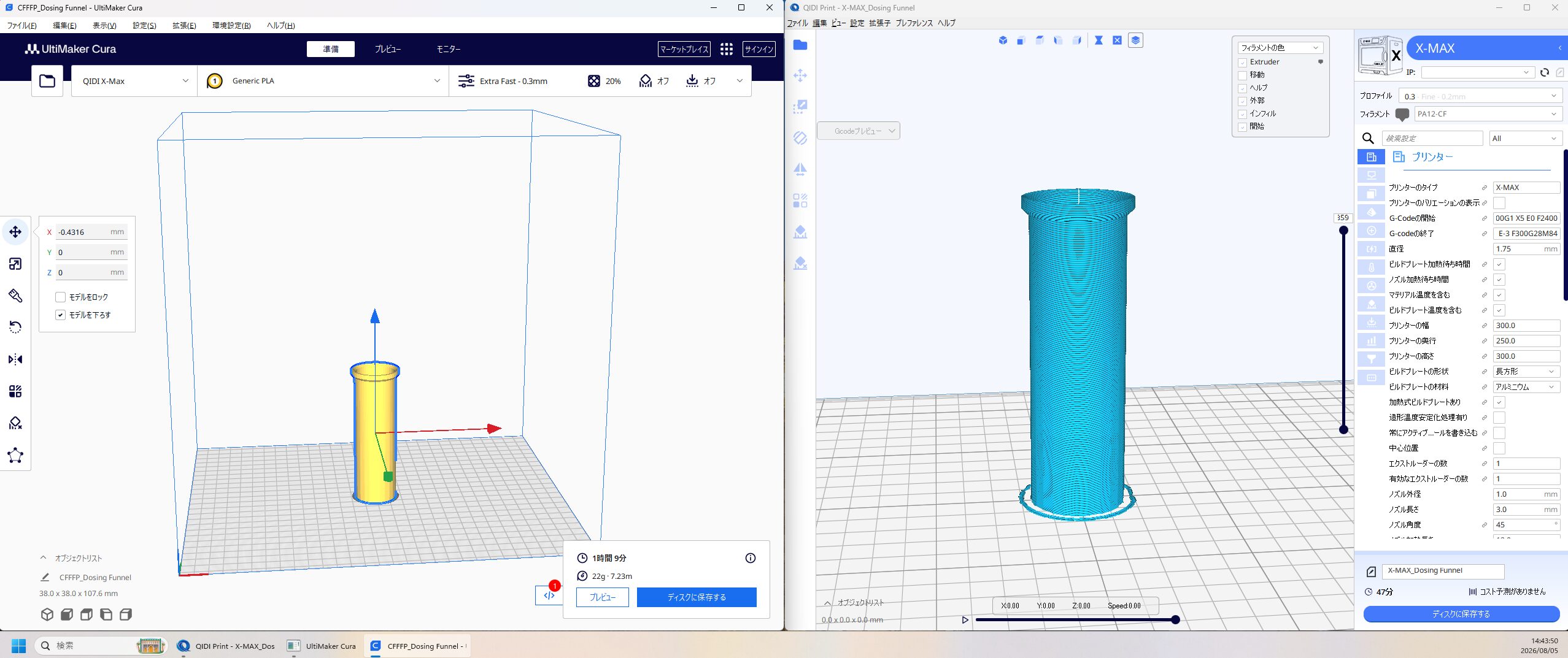Open PA12-CF filament dropdown
Viewport: 1568px width, 658px height.
[x=1487, y=114]
